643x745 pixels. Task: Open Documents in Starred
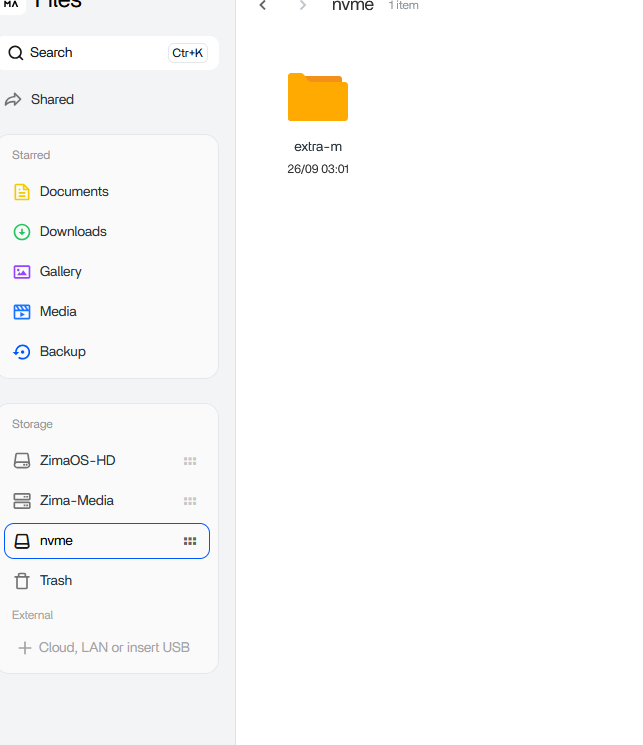click(74, 192)
